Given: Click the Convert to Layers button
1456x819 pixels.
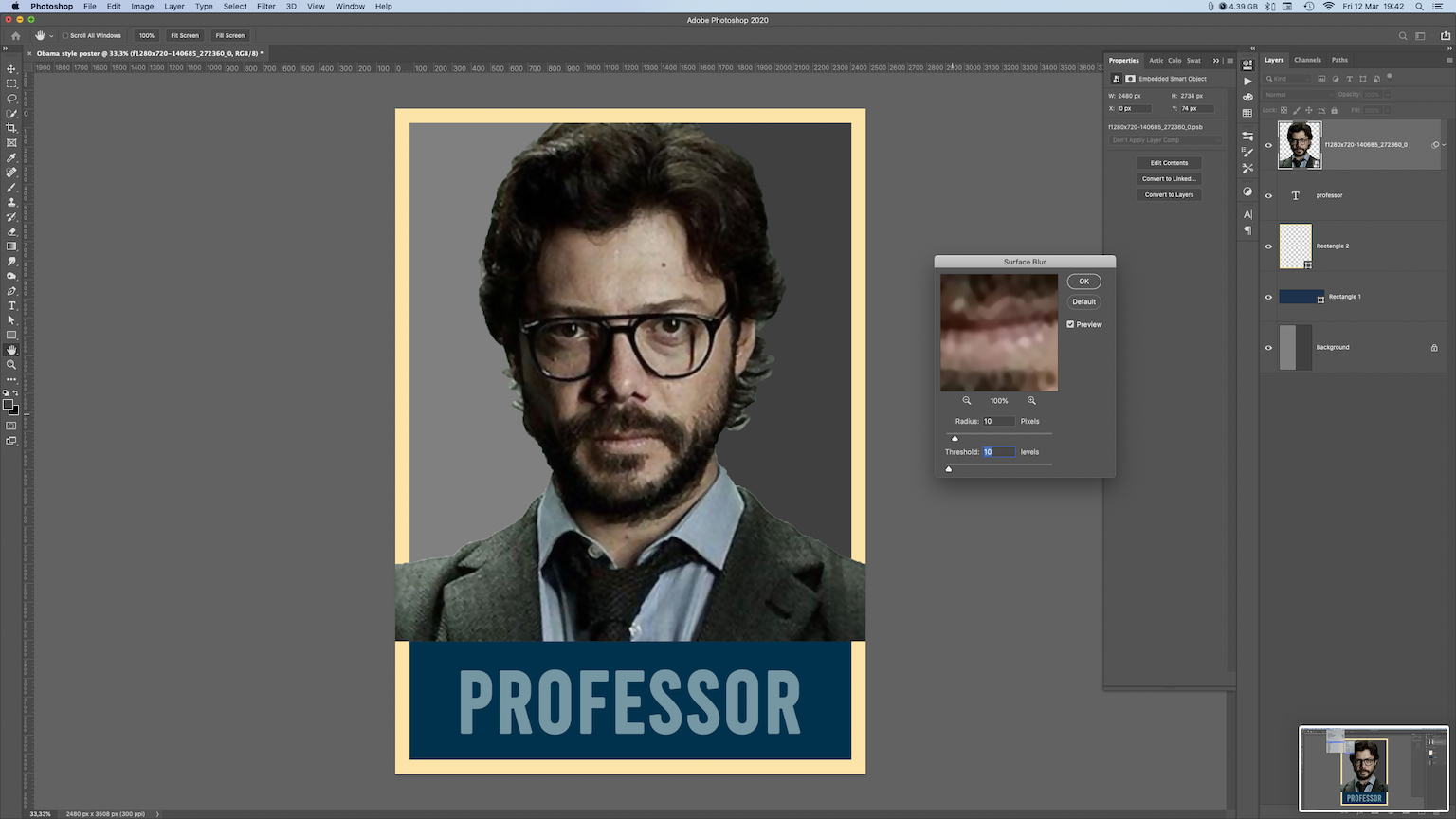Looking at the screenshot, I should coord(1169,195).
